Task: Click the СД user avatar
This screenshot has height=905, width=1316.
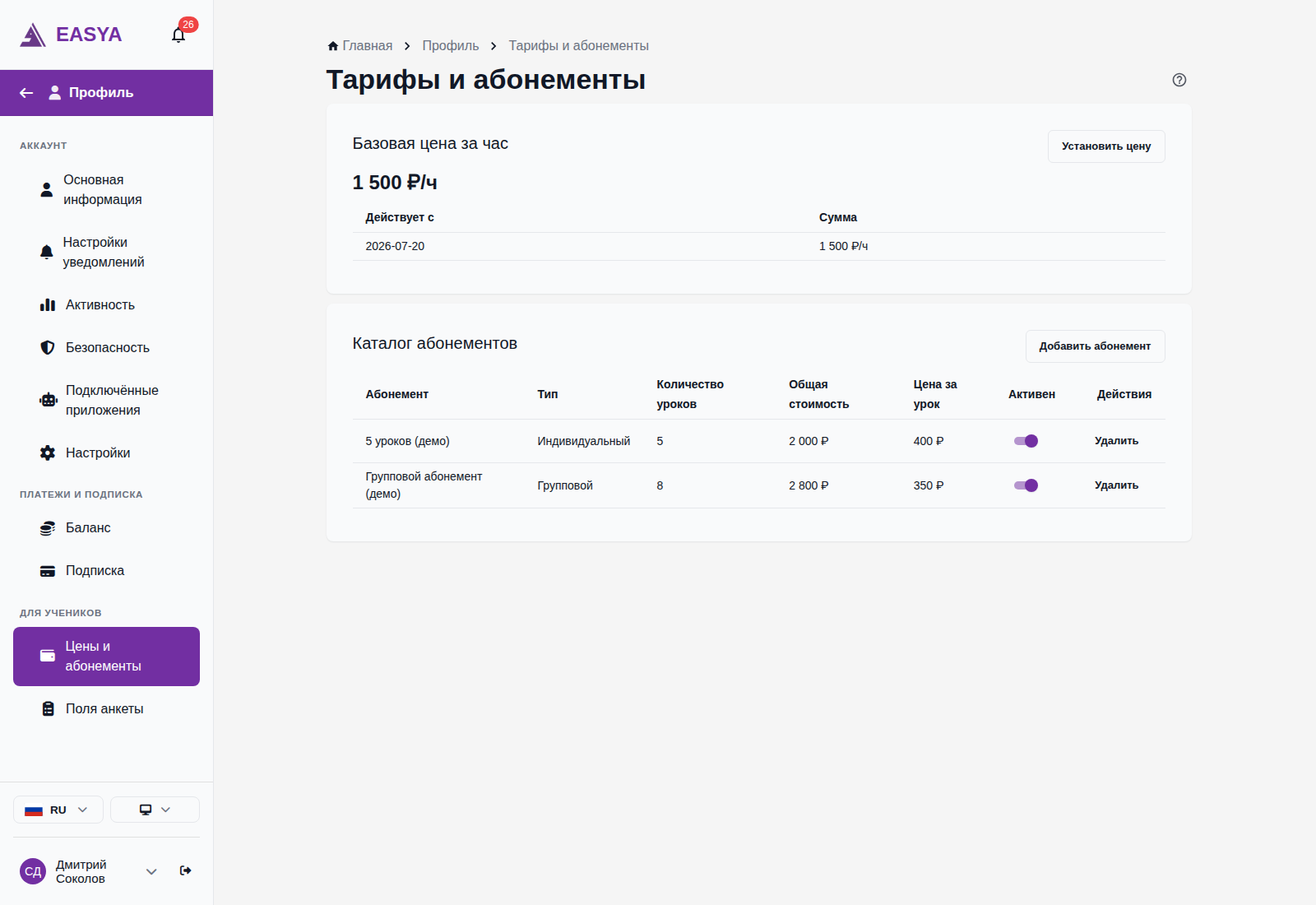Action: click(33, 871)
